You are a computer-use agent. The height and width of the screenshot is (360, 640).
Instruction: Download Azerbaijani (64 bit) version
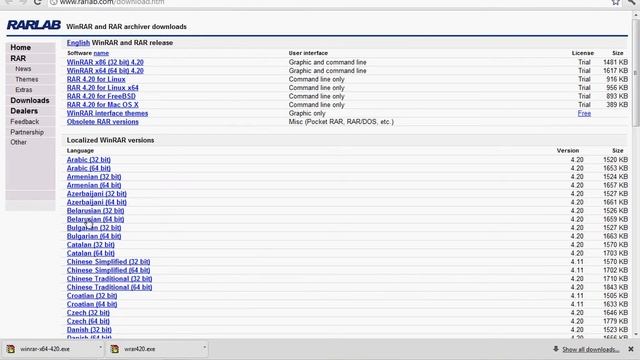pyautogui.click(x=97, y=202)
